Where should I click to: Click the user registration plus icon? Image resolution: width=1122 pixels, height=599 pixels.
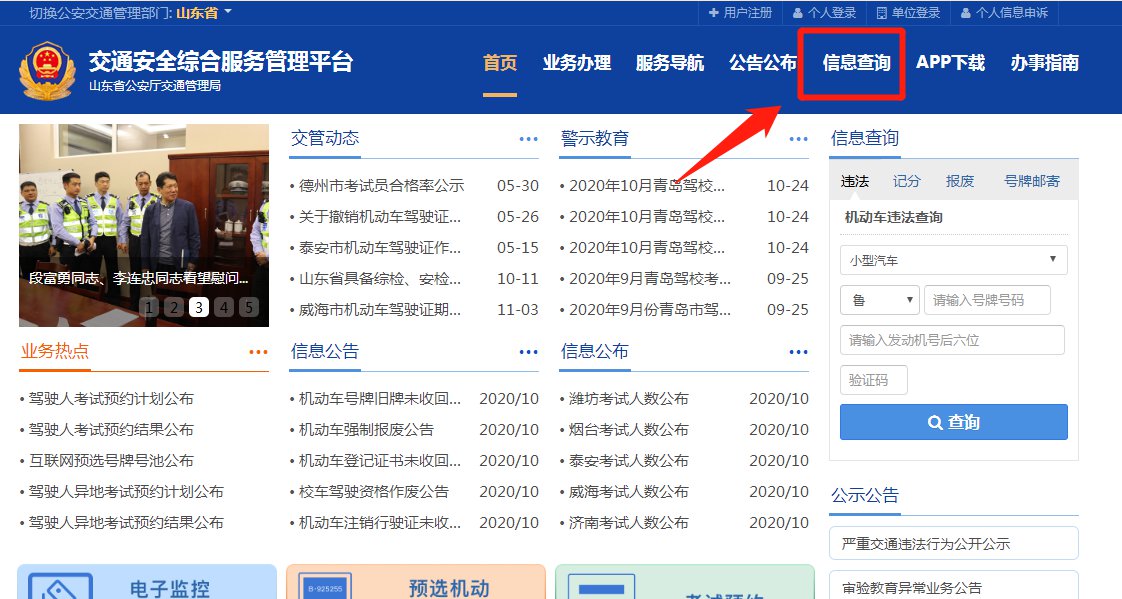(713, 13)
